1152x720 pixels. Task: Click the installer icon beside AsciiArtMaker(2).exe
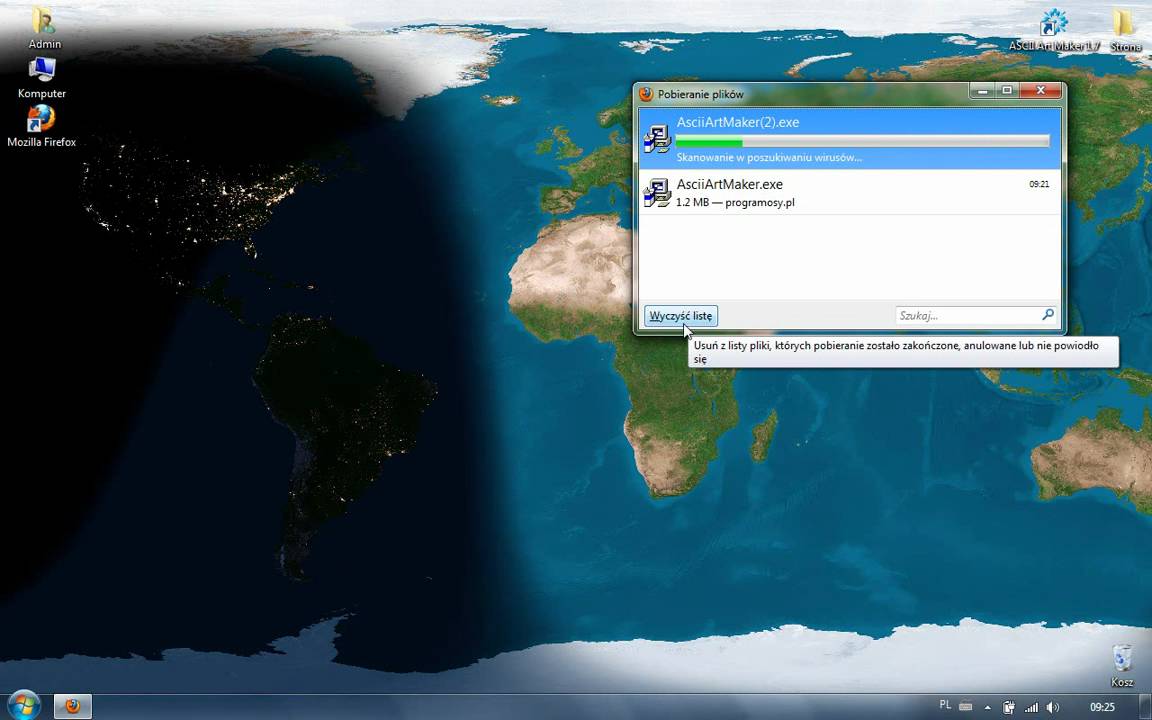[657, 138]
